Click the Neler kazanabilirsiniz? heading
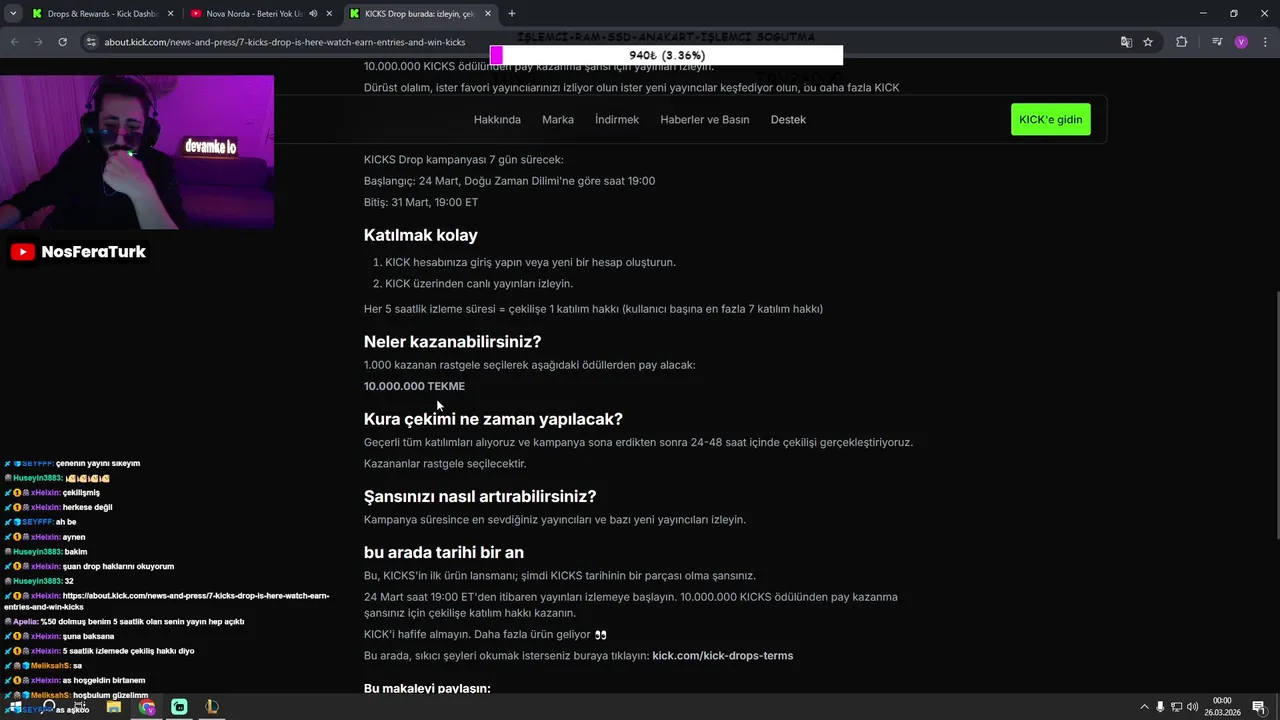This screenshot has height=720, width=1280. click(x=453, y=342)
